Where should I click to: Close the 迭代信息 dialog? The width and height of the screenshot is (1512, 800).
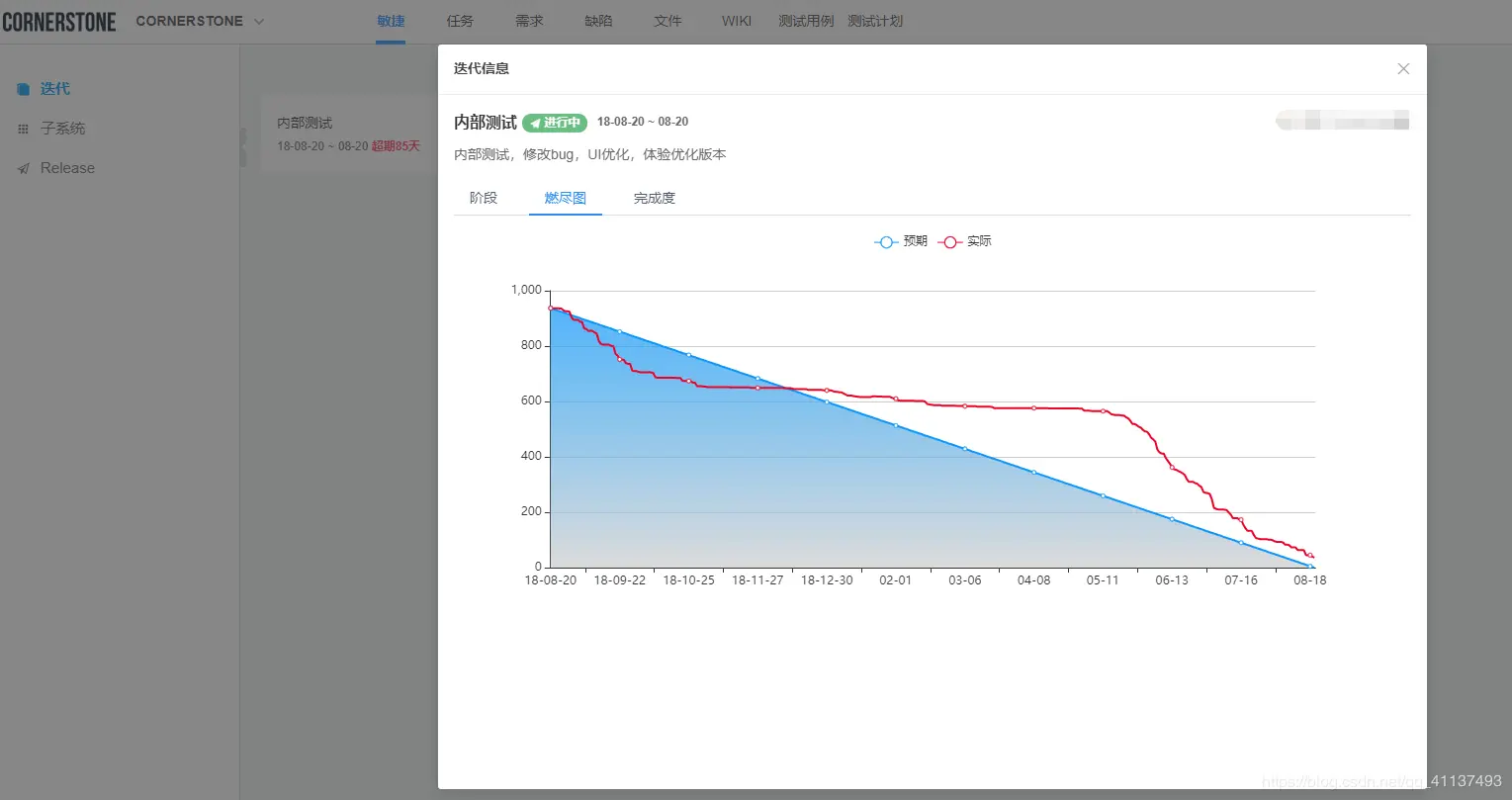click(x=1403, y=69)
